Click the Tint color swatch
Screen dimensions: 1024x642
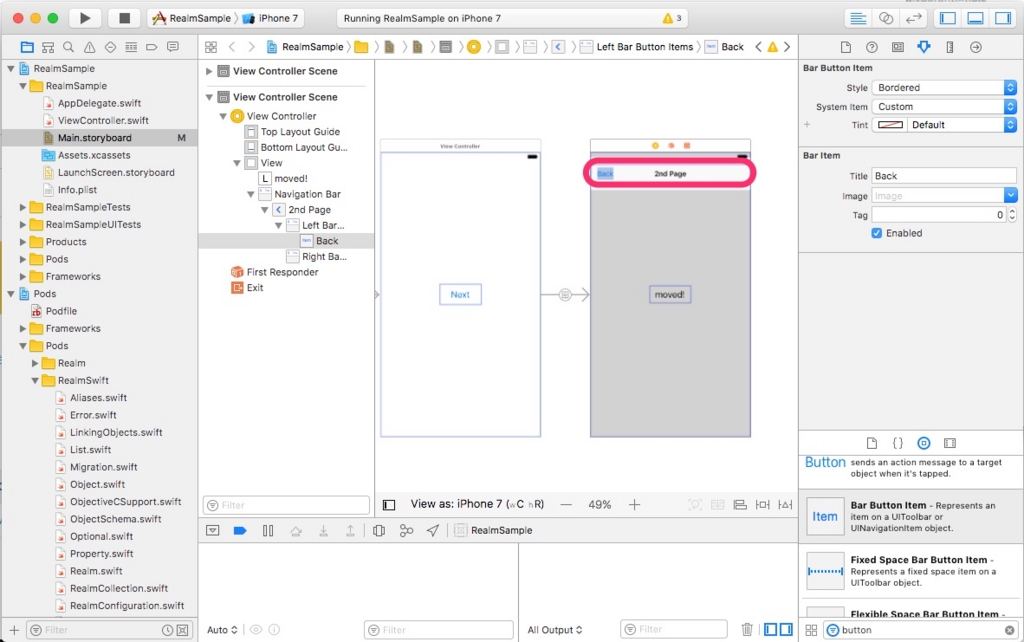890,125
